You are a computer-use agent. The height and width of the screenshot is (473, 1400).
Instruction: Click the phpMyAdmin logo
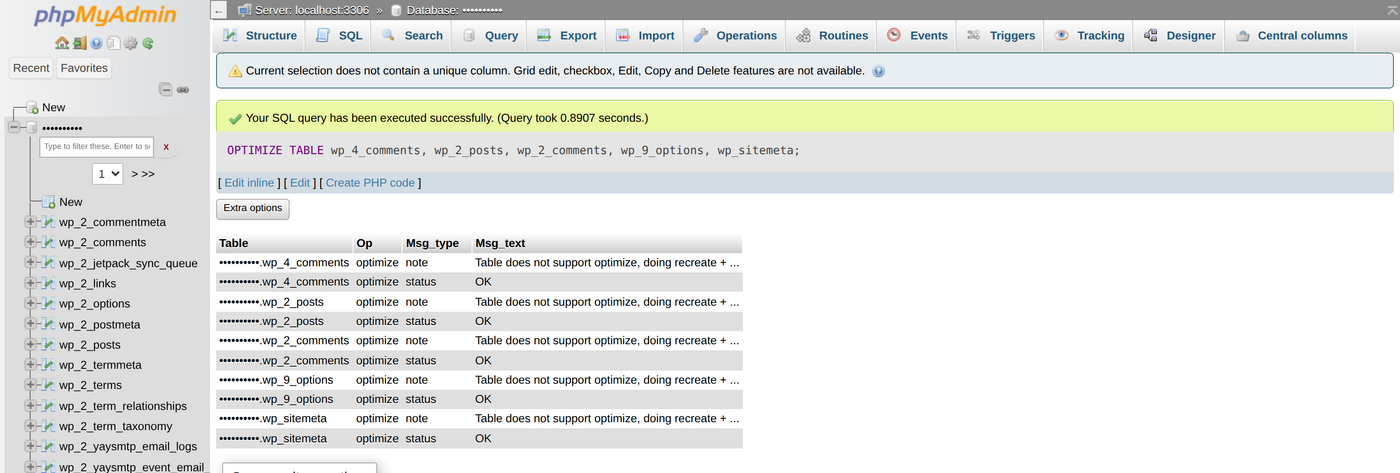[x=105, y=16]
